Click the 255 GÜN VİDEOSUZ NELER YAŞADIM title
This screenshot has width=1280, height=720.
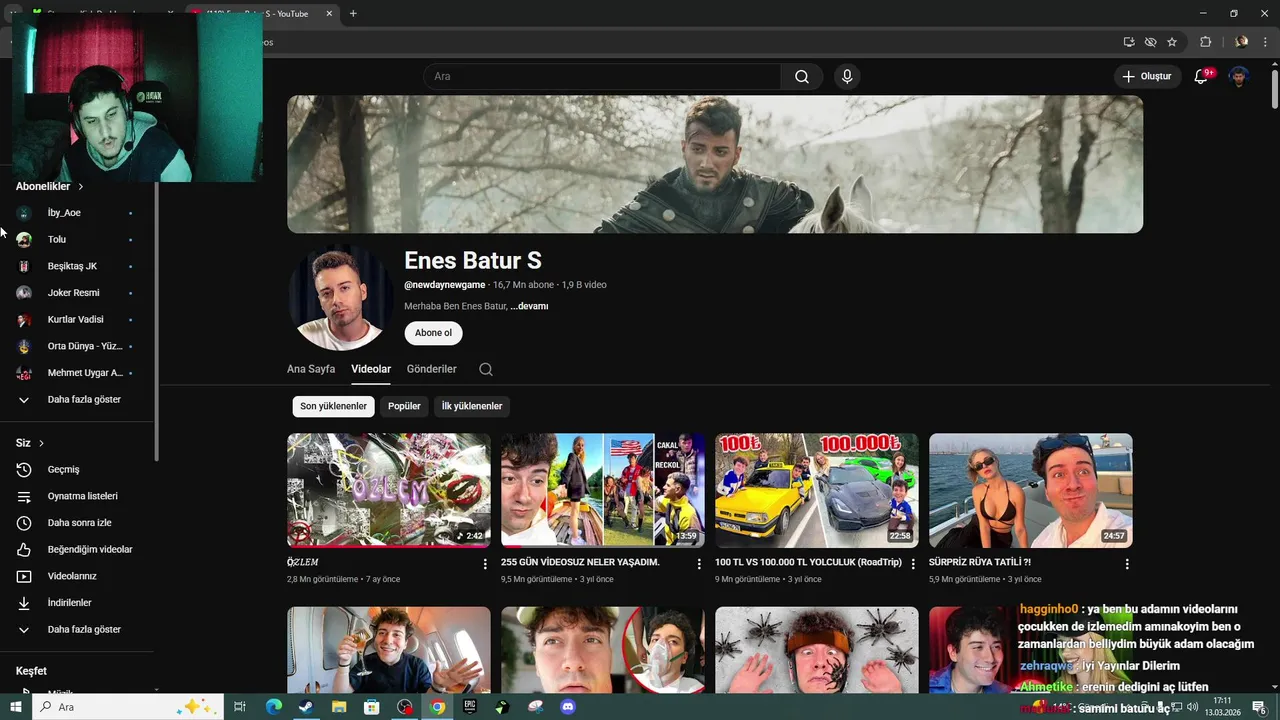pyautogui.click(x=580, y=562)
